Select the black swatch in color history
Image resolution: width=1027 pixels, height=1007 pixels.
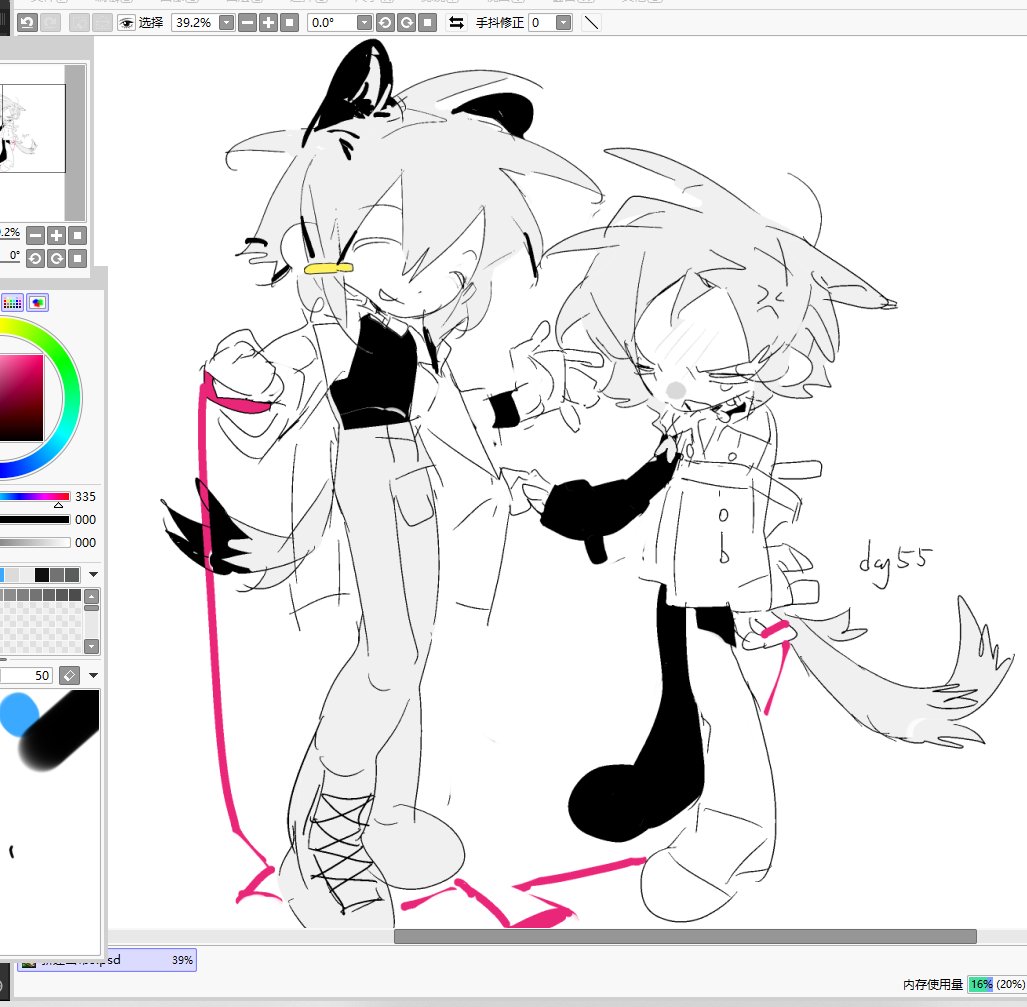click(x=42, y=575)
